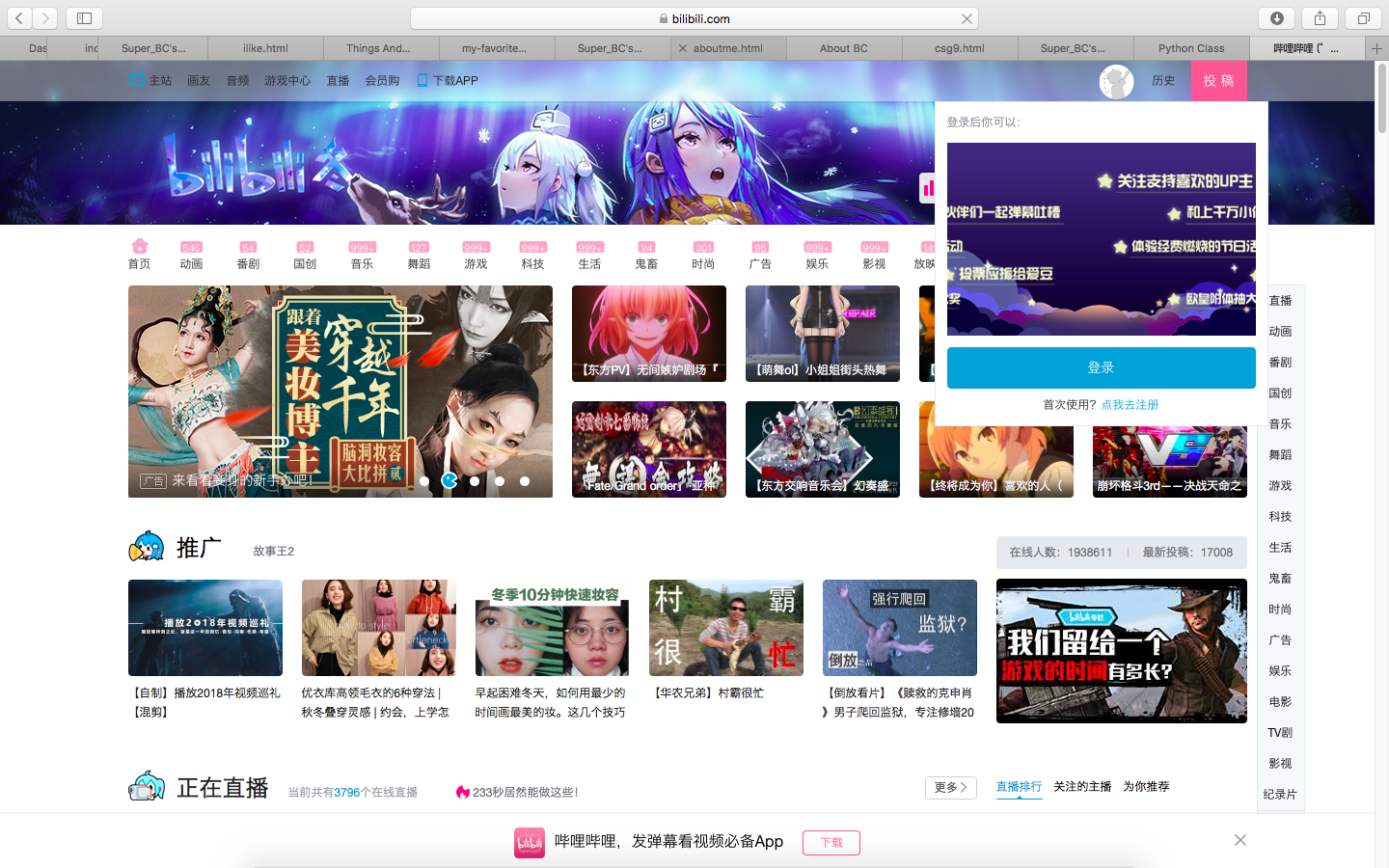Open 画友 in top navigation
The image size is (1389, 868).
pyautogui.click(x=199, y=80)
